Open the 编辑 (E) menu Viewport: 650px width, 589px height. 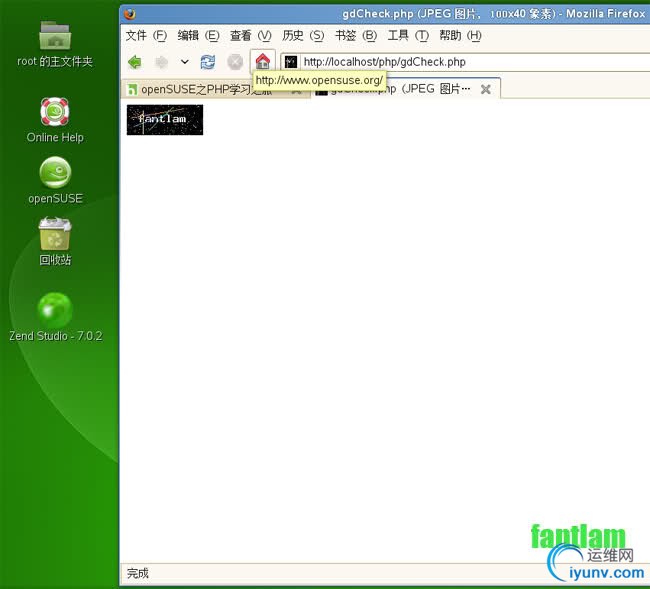pyautogui.click(x=198, y=36)
